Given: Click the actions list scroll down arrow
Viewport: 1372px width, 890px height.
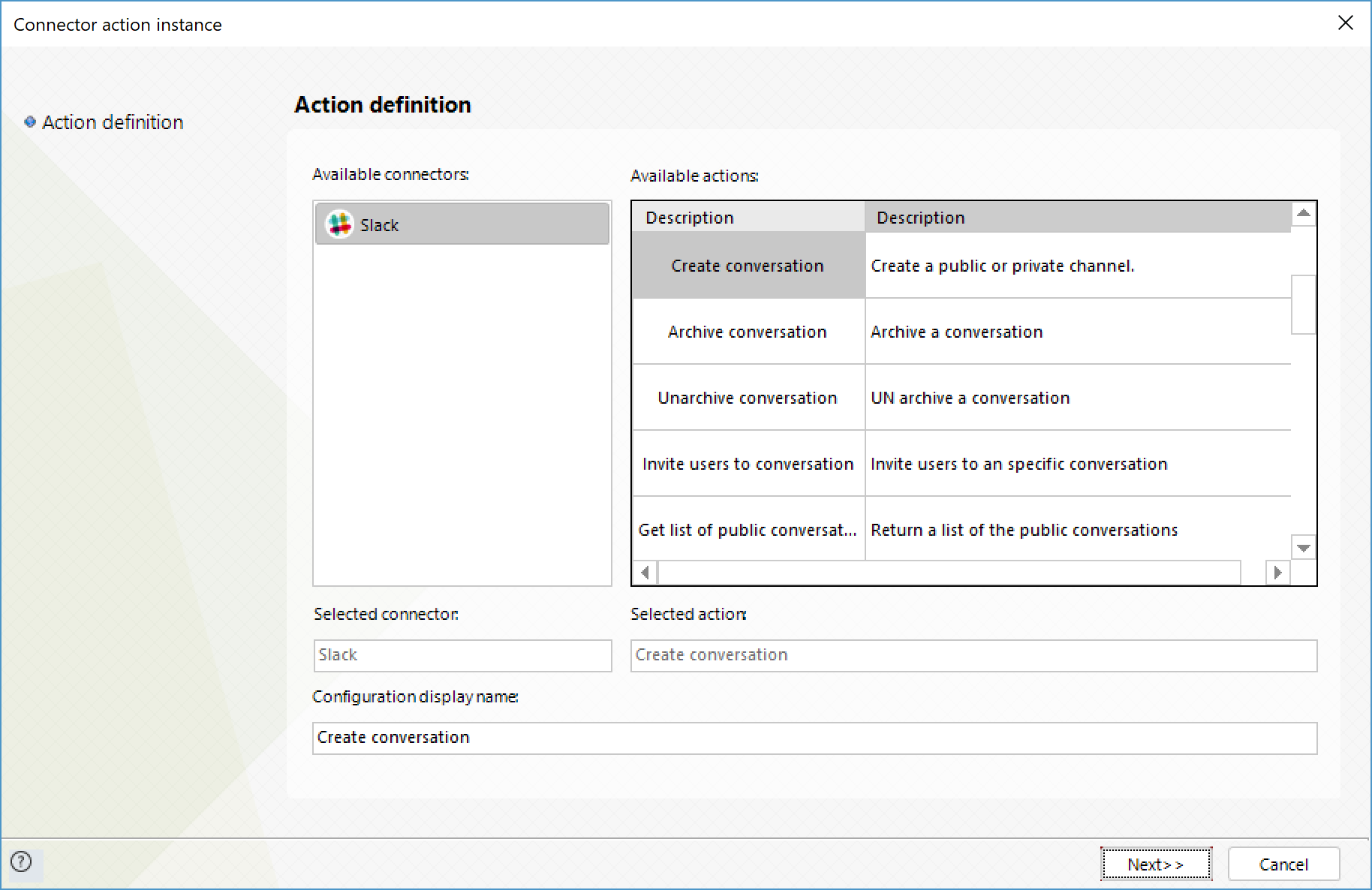Looking at the screenshot, I should click(1304, 548).
